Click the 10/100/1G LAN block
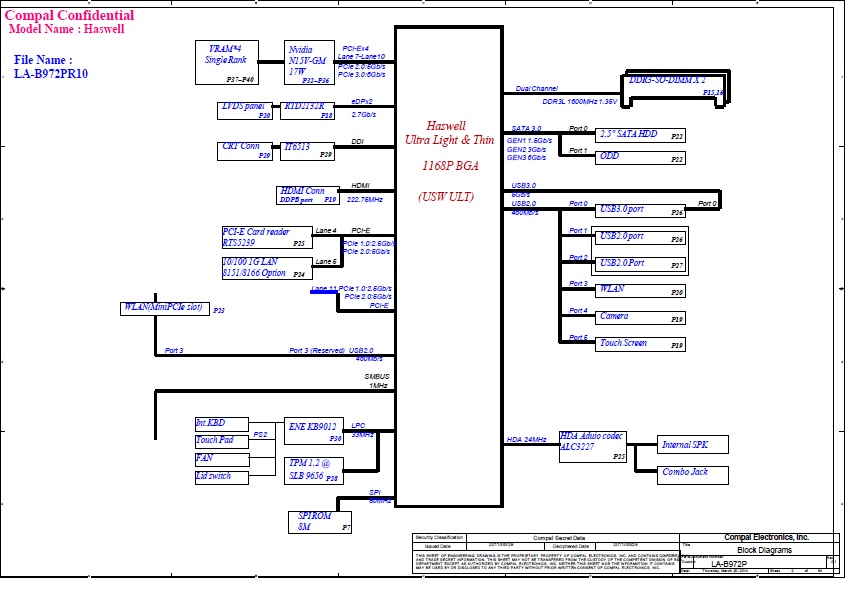 [265, 267]
